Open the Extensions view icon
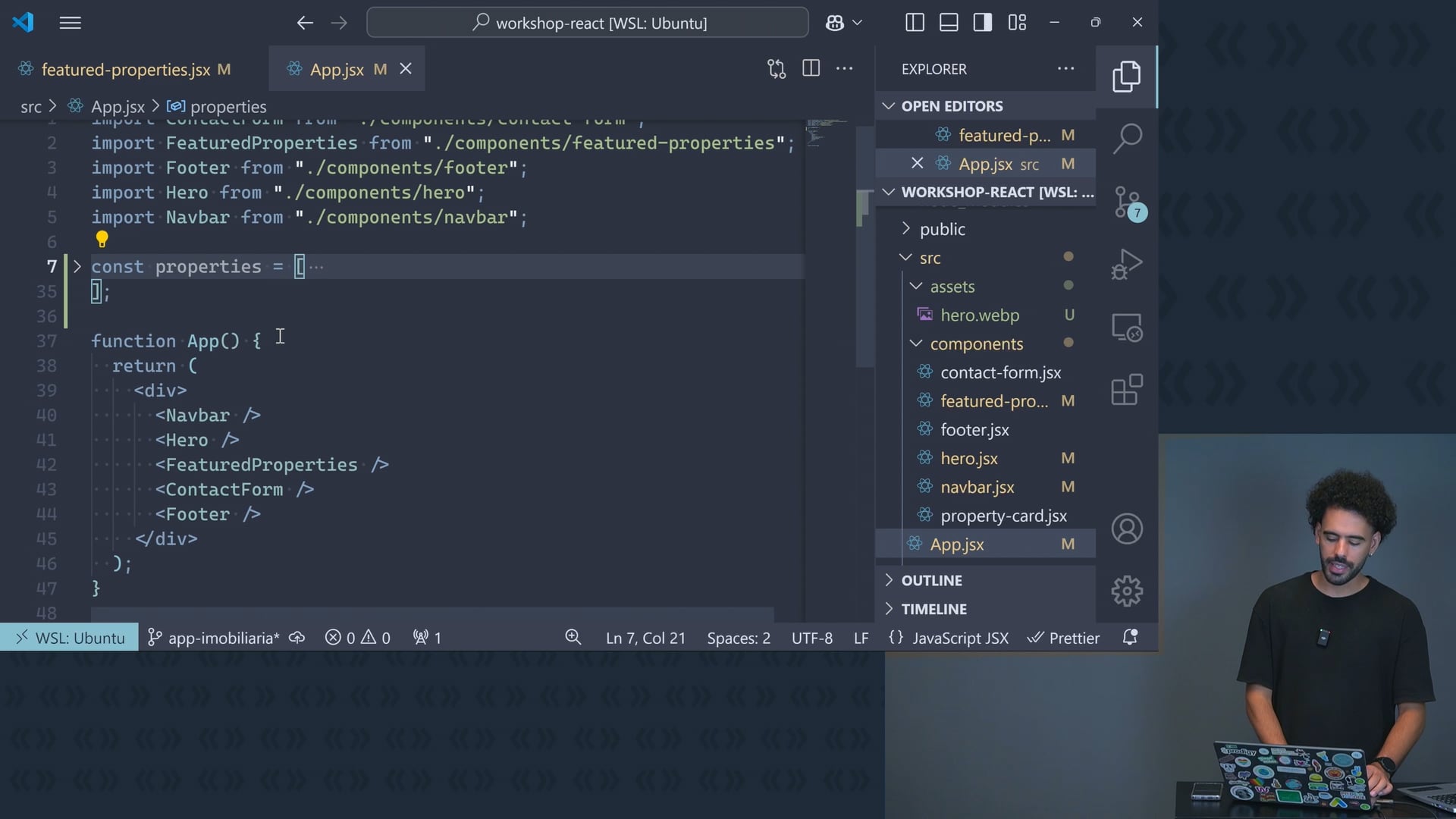Image resolution: width=1456 pixels, height=819 pixels. (1127, 391)
